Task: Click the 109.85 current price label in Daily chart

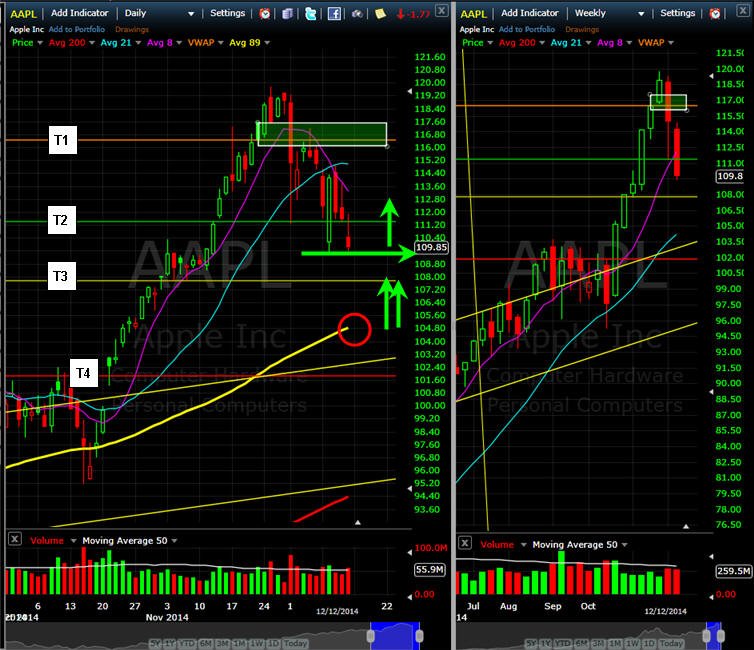Action: pos(431,247)
